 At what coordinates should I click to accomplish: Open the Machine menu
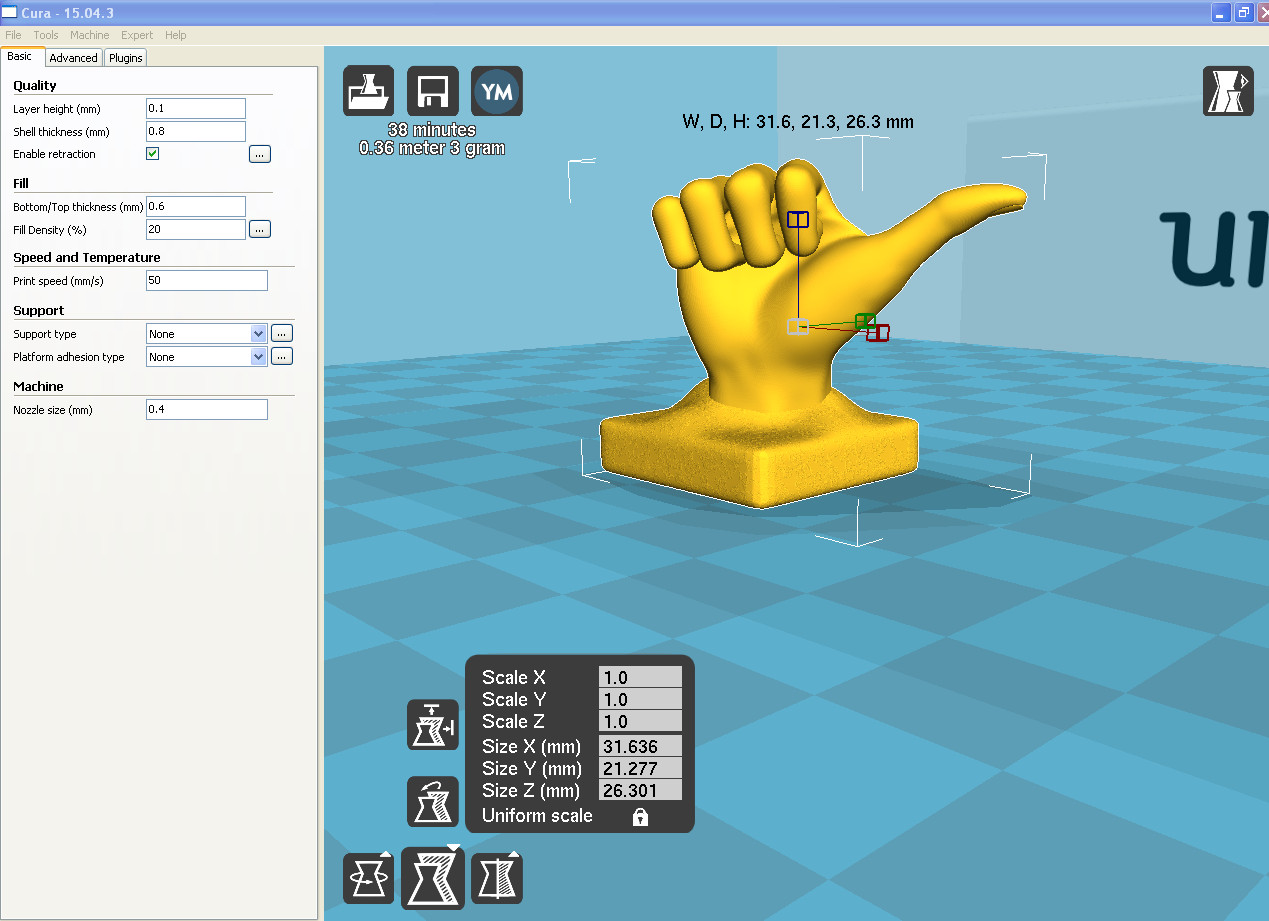tap(90, 35)
